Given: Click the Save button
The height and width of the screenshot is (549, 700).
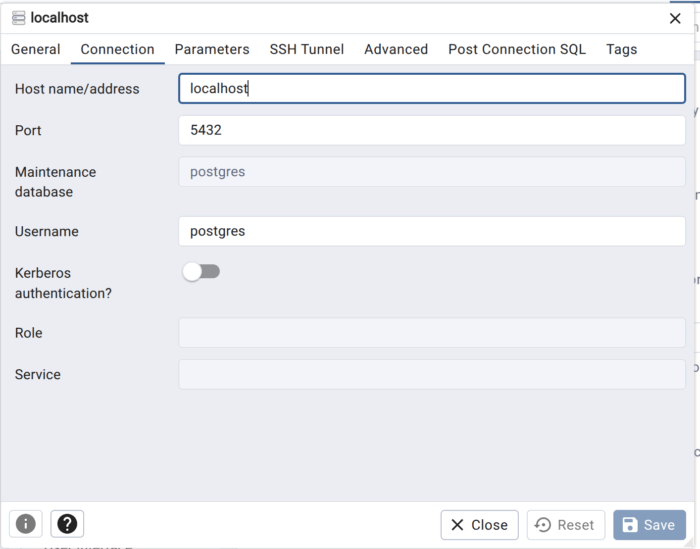Looking at the screenshot, I should tap(649, 525).
